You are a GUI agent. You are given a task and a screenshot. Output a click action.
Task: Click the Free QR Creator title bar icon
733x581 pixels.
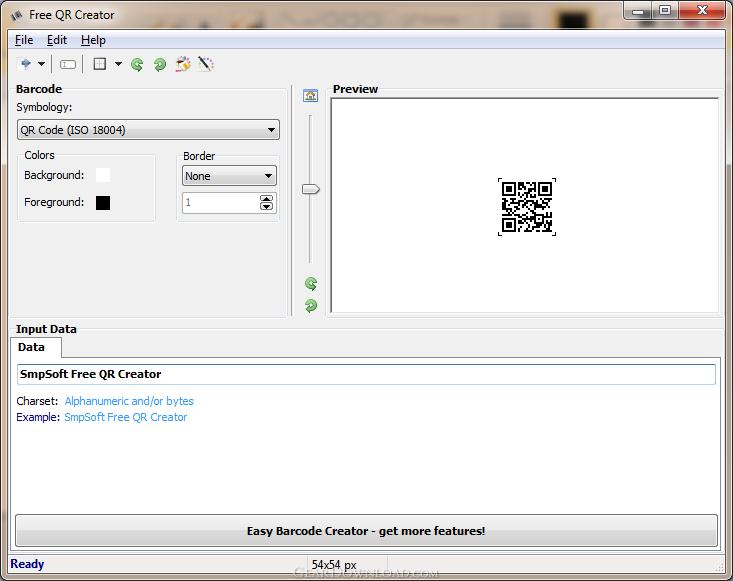click(17, 15)
